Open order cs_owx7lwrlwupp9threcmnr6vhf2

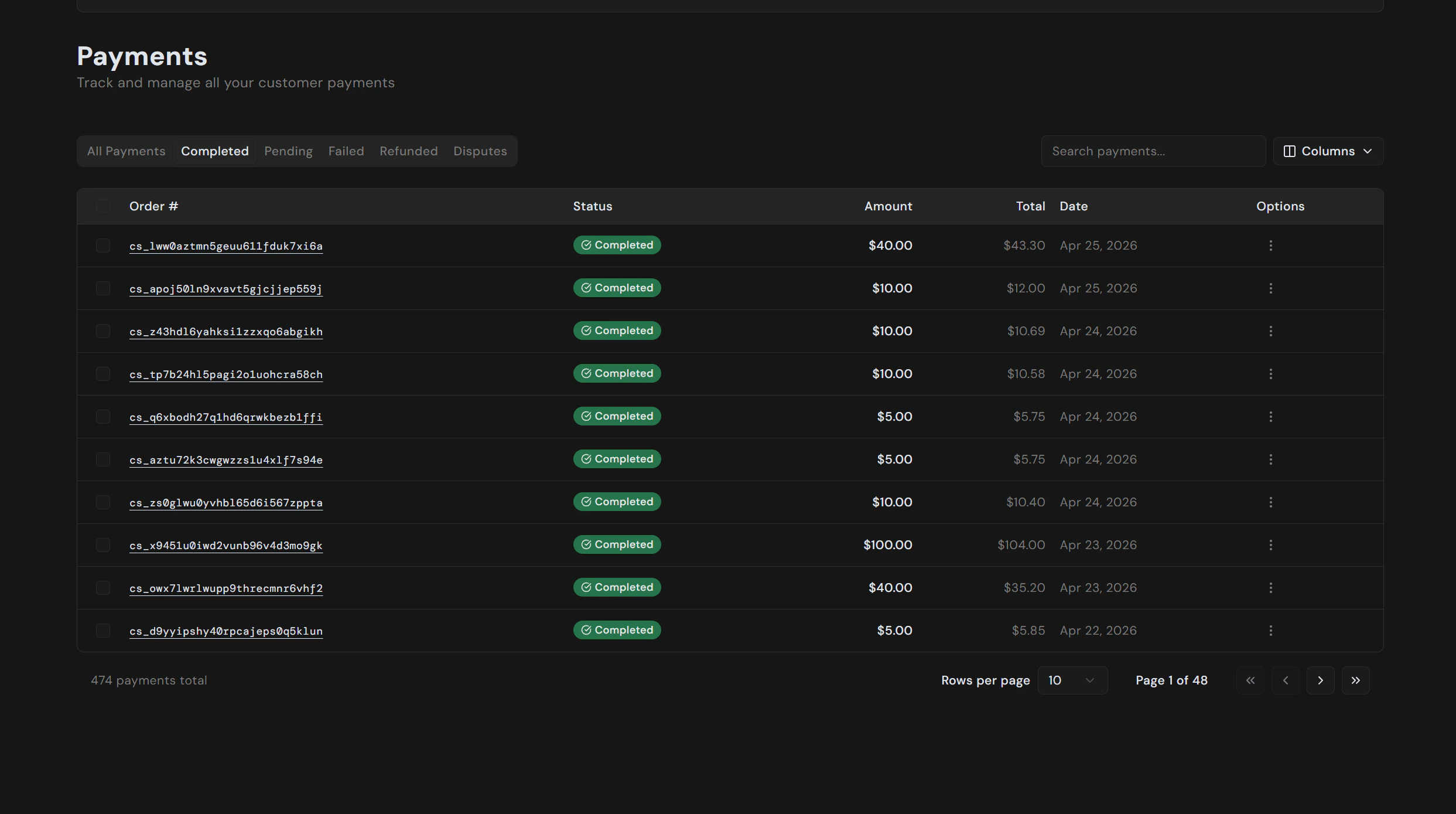[226, 588]
